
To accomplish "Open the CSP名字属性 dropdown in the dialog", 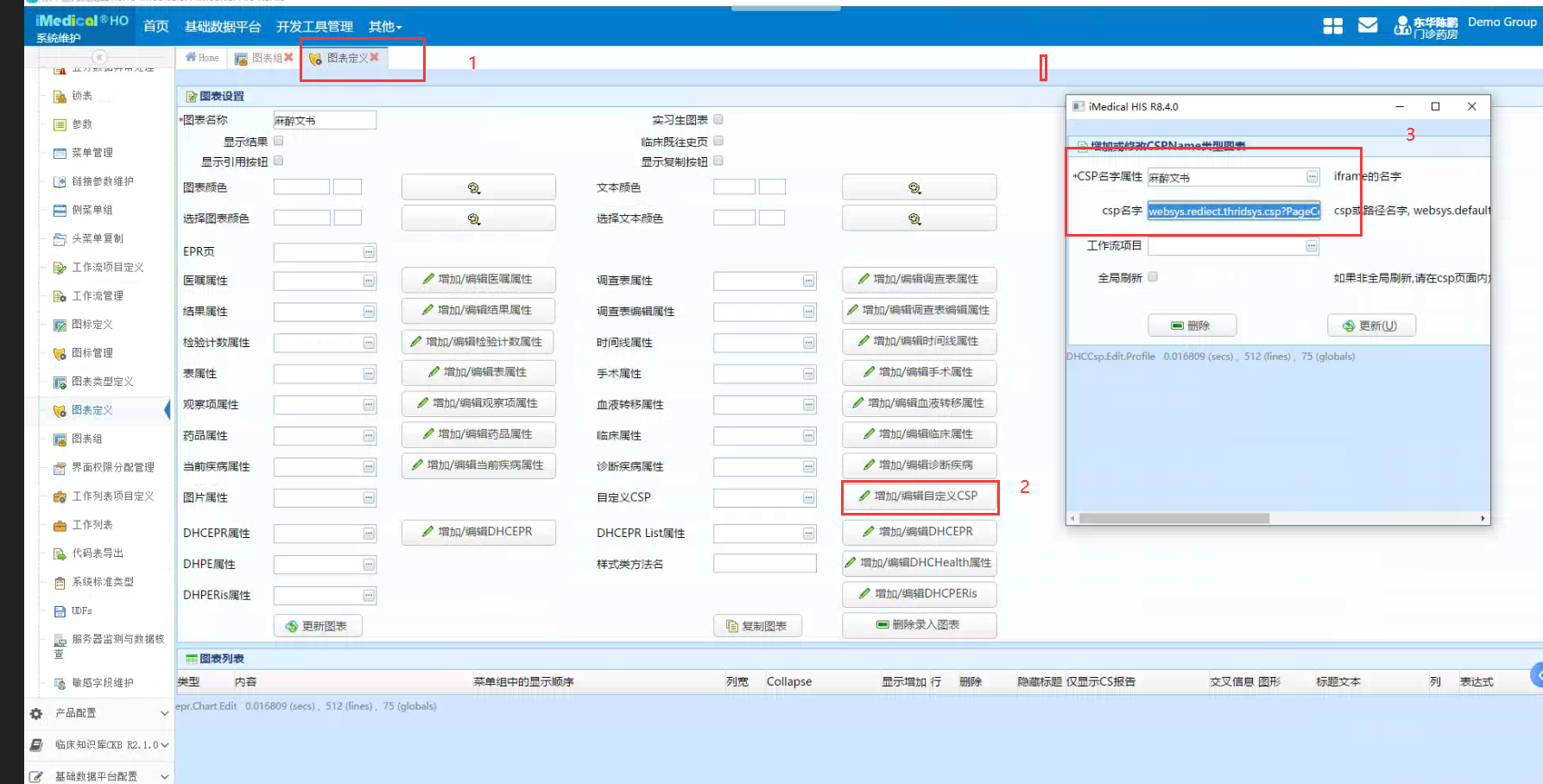I will 1312,177.
